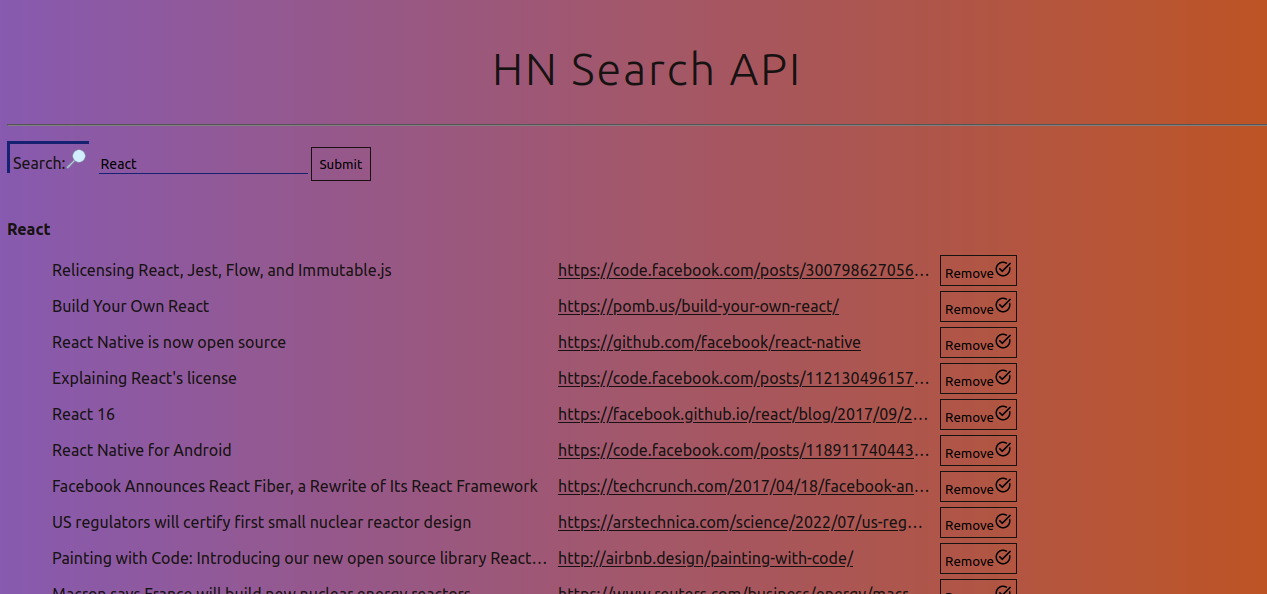Open the techcrunch.com facebook article link
The image size is (1267, 594).
tap(744, 486)
